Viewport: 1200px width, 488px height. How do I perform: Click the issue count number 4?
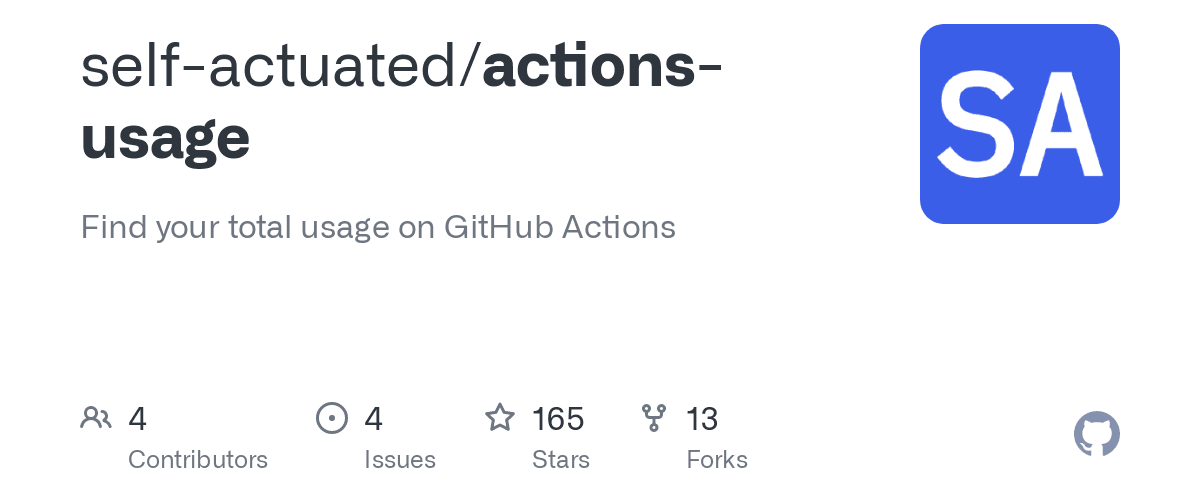click(x=374, y=419)
